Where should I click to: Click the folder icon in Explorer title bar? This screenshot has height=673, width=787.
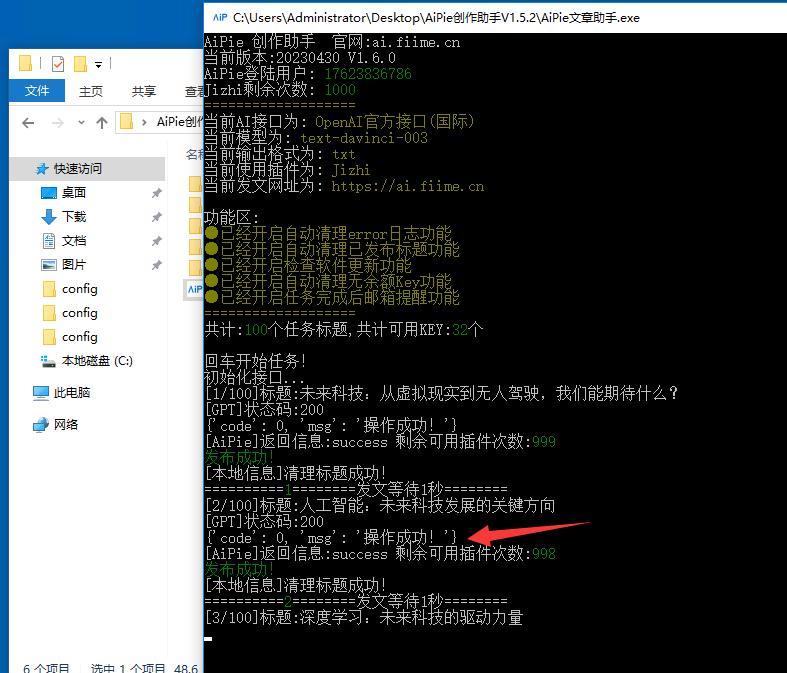[25, 63]
